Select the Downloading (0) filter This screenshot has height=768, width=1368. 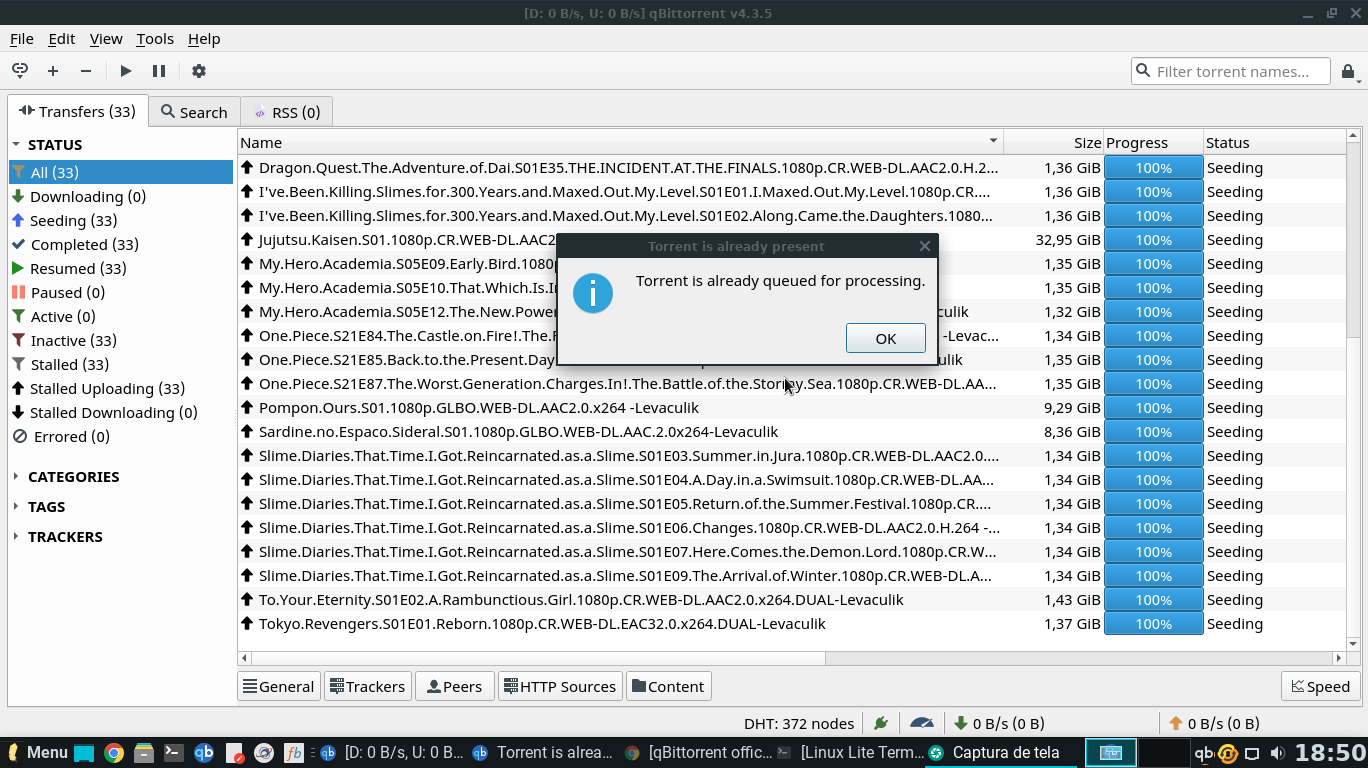[x=121, y=196]
